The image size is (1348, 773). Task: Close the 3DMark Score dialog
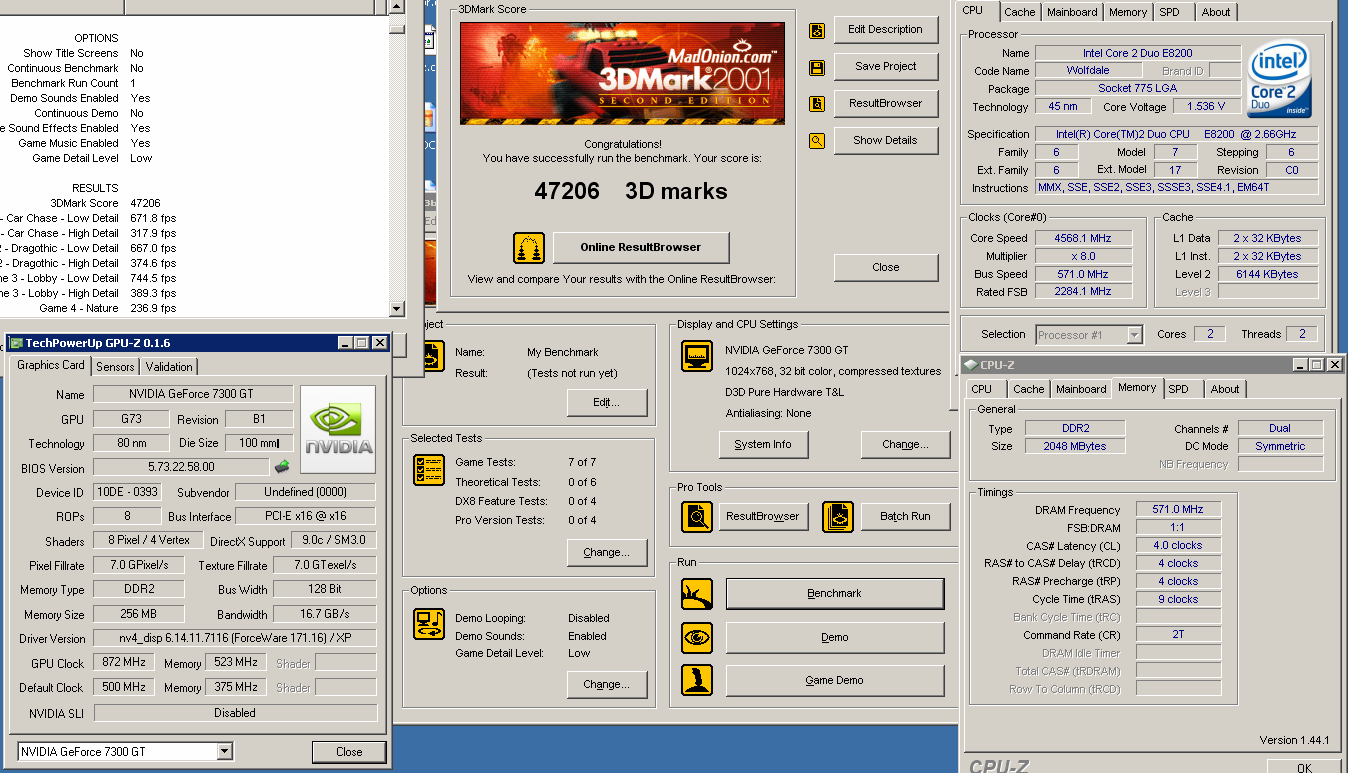point(886,268)
